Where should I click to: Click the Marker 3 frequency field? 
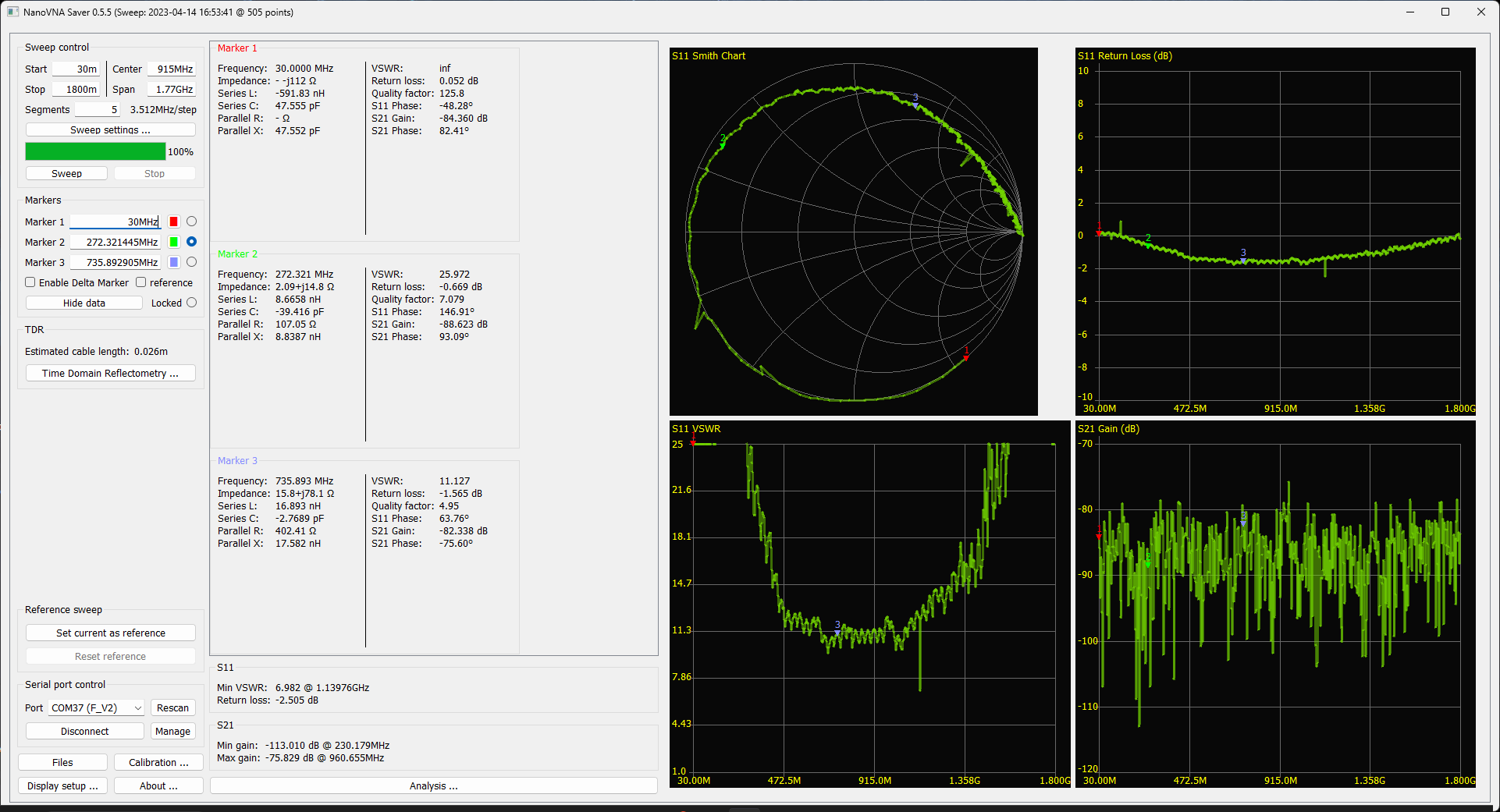pyautogui.click(x=116, y=262)
